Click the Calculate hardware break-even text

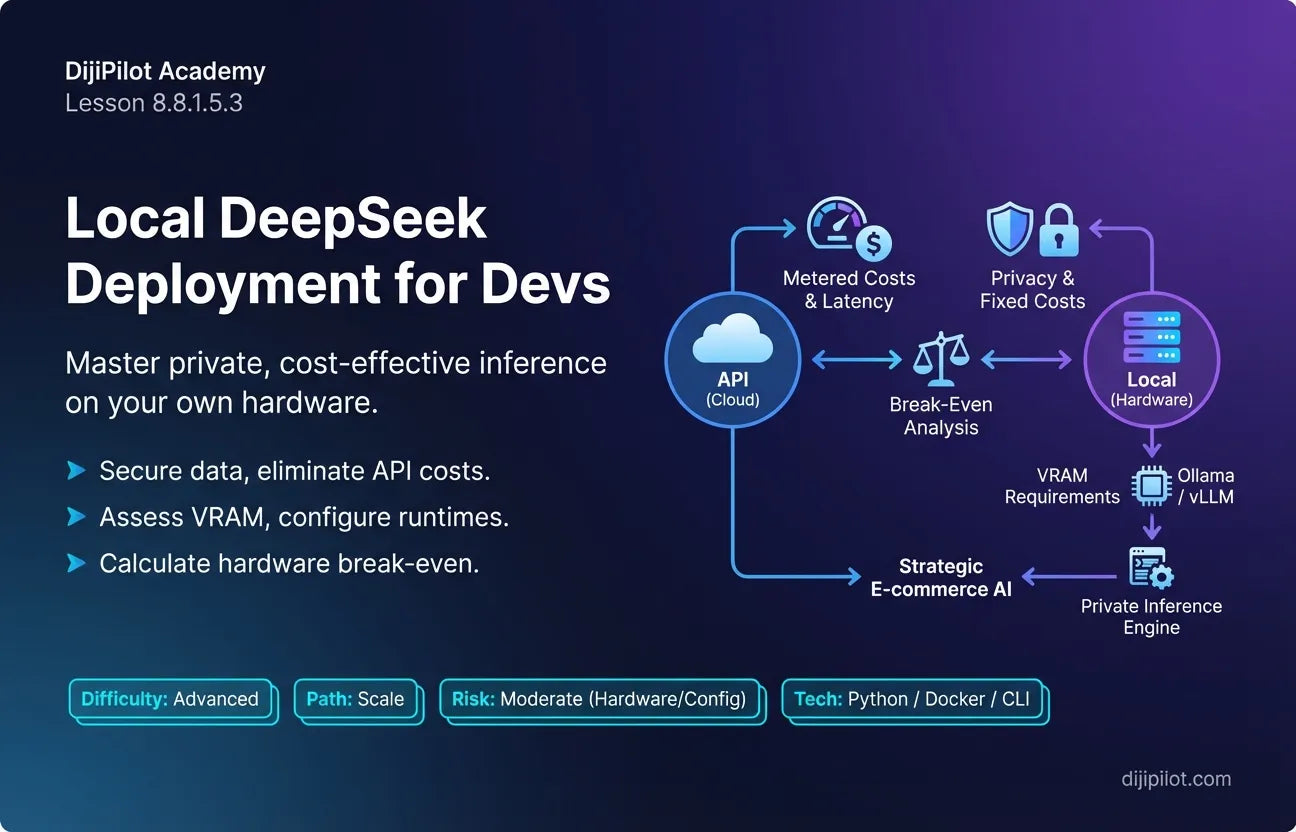point(289,564)
